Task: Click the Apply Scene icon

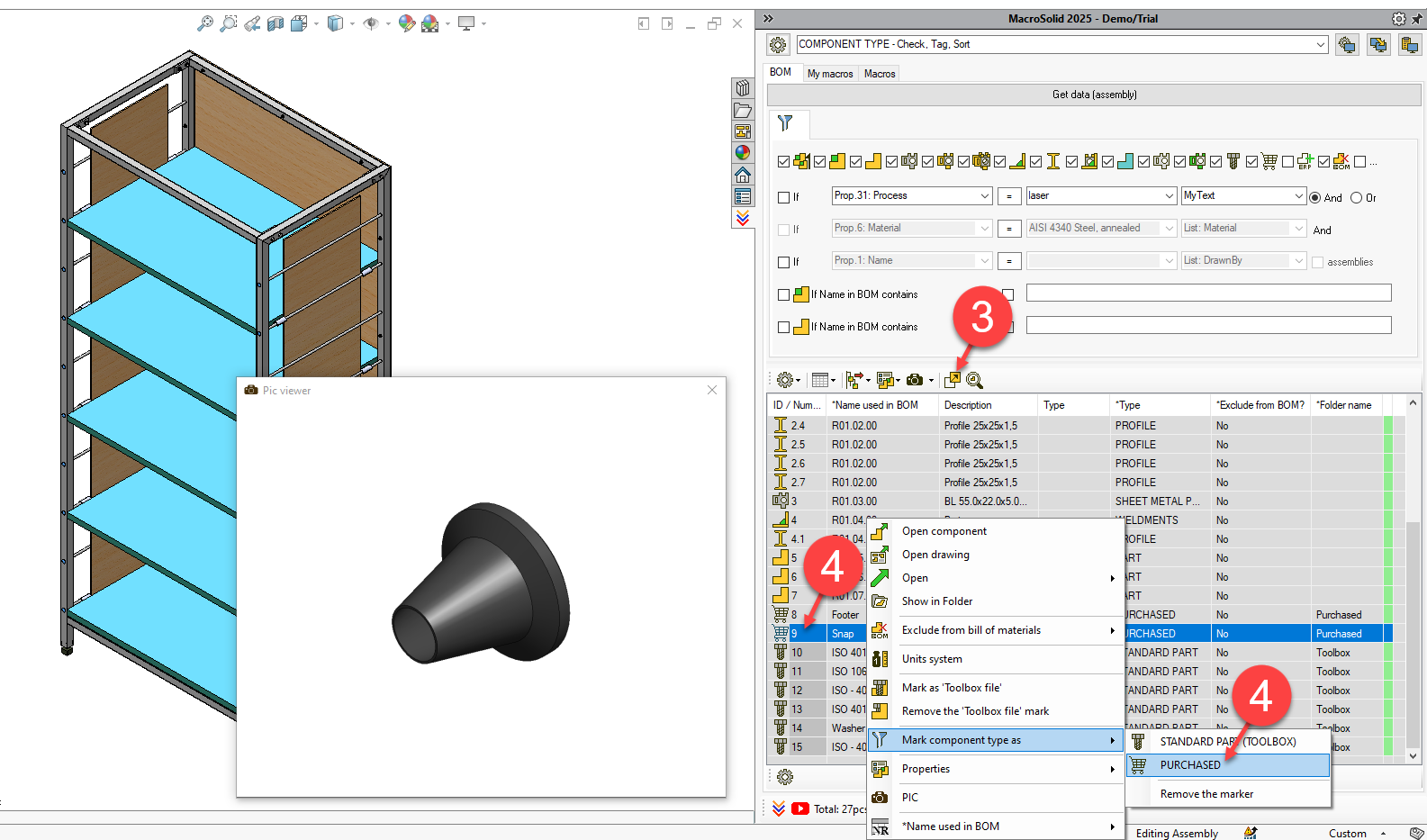Action: click(430, 23)
